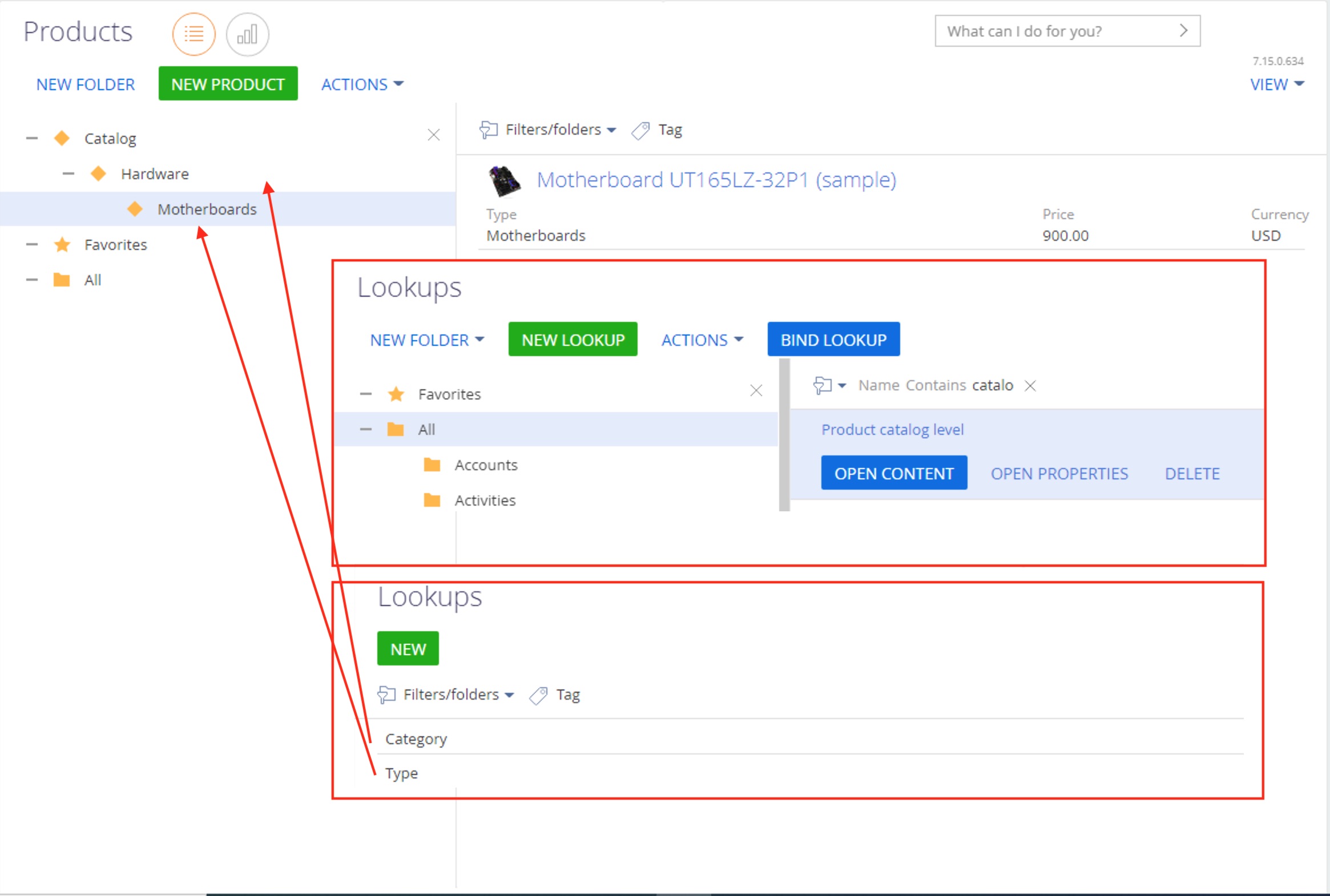Click the Hardware diamond icon
This screenshot has width=1330, height=896.
(98, 173)
